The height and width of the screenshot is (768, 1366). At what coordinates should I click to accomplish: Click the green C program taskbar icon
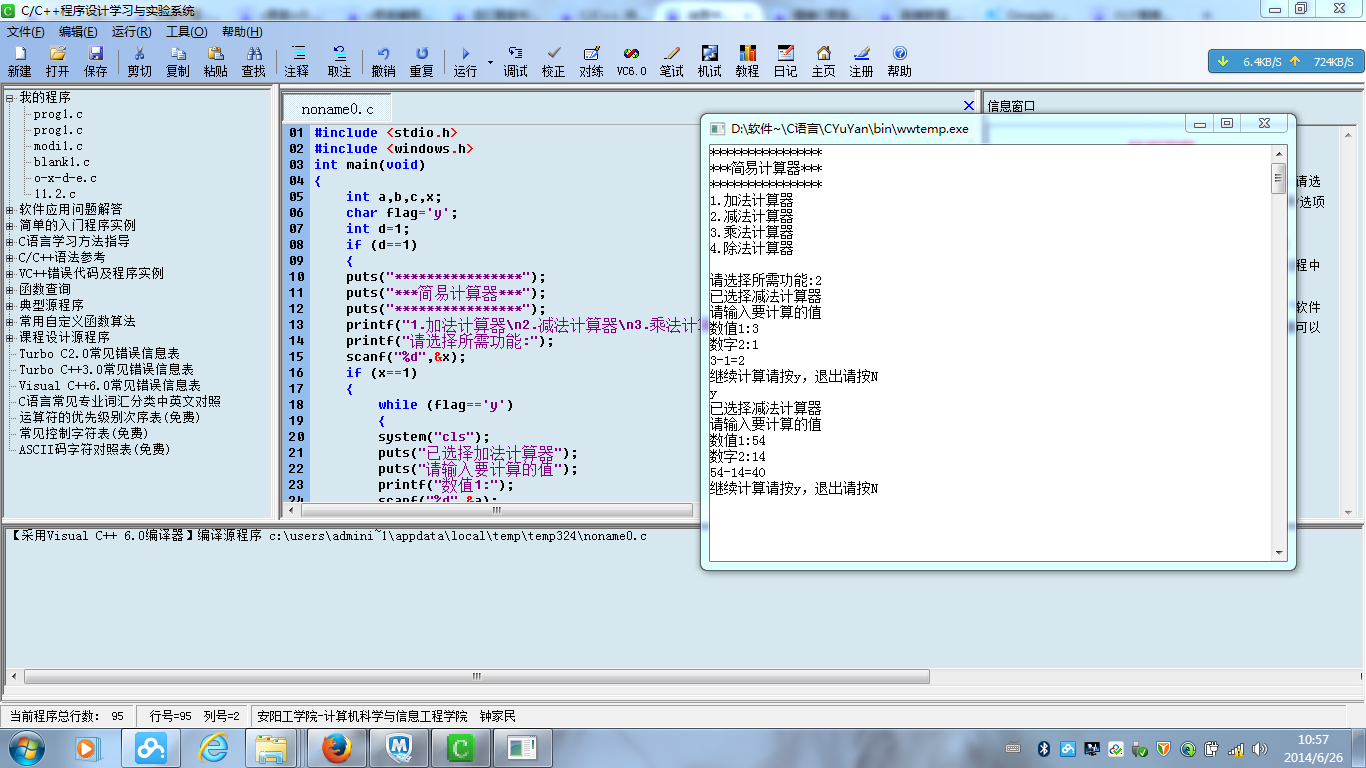[x=460, y=747]
